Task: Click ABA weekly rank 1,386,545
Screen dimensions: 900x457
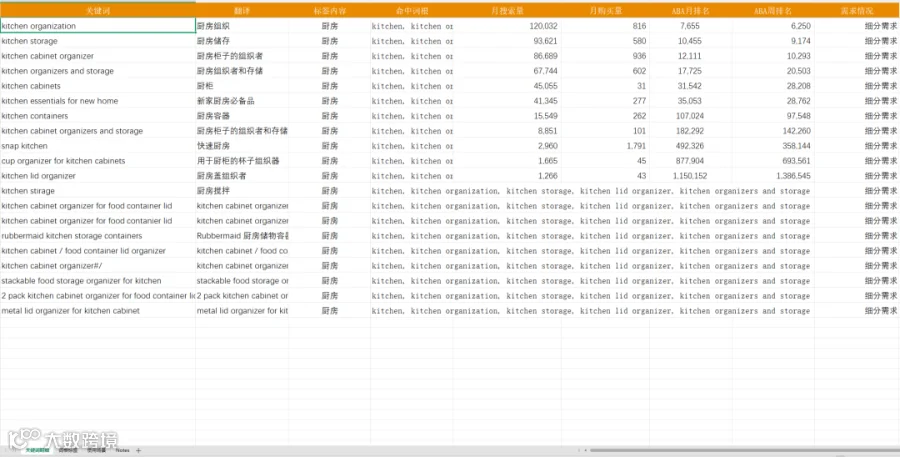Action: click(x=773, y=176)
